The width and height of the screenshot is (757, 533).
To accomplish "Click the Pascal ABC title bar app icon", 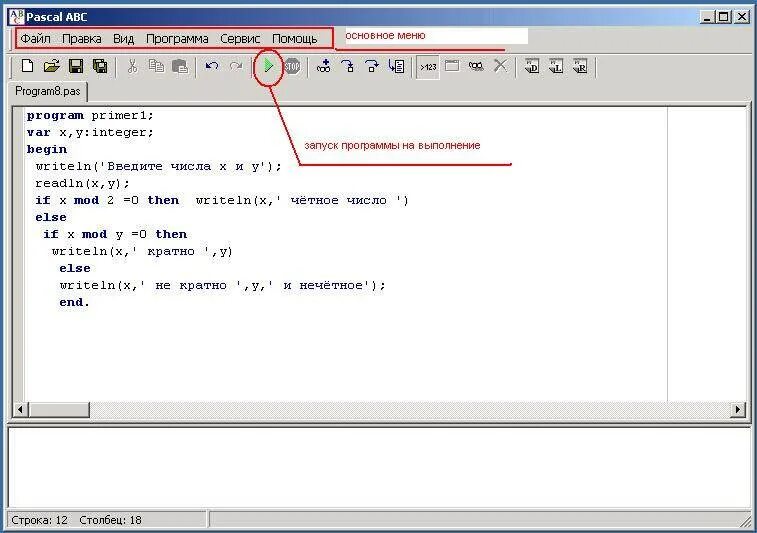I will (x=16, y=16).
